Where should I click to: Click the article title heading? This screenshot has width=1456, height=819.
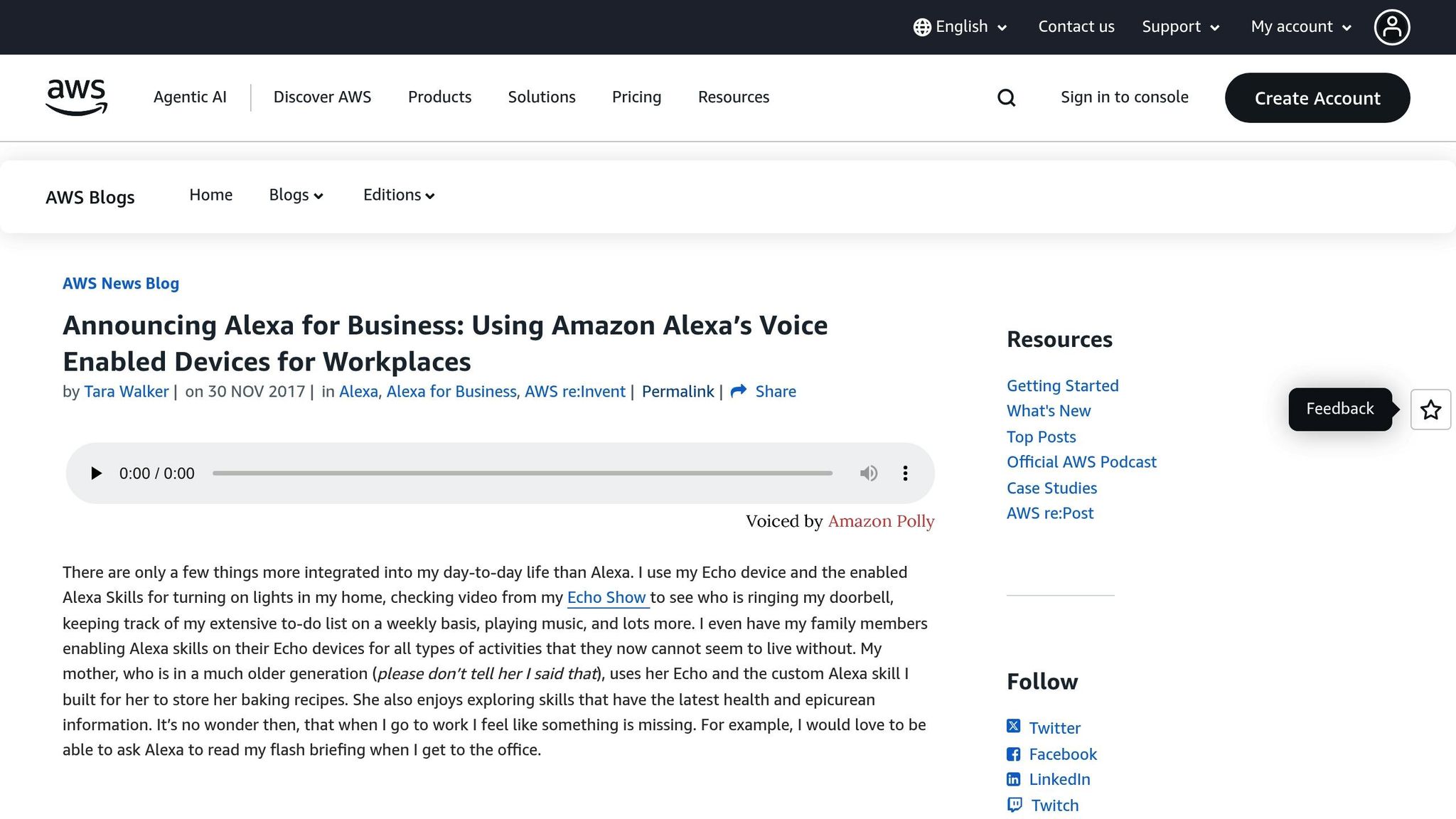tap(445, 343)
